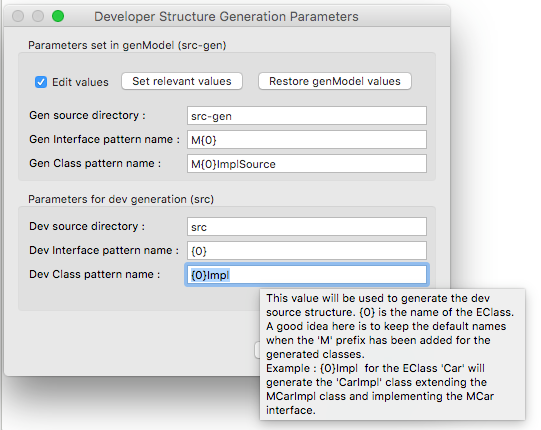Click the Developer Structure Generation Parameters title
This screenshot has height=430, width=541.
(226, 17)
